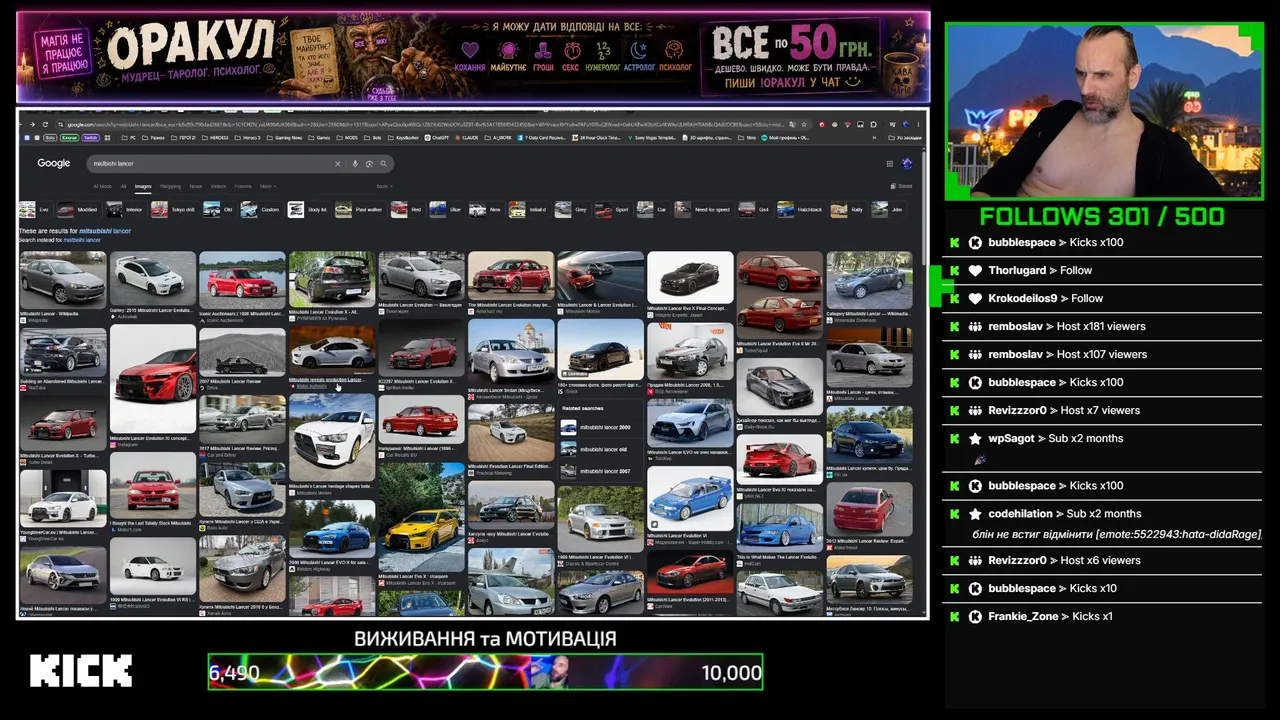Expand the More tabs dropdown
This screenshot has height=720, width=1280.
coord(267,186)
